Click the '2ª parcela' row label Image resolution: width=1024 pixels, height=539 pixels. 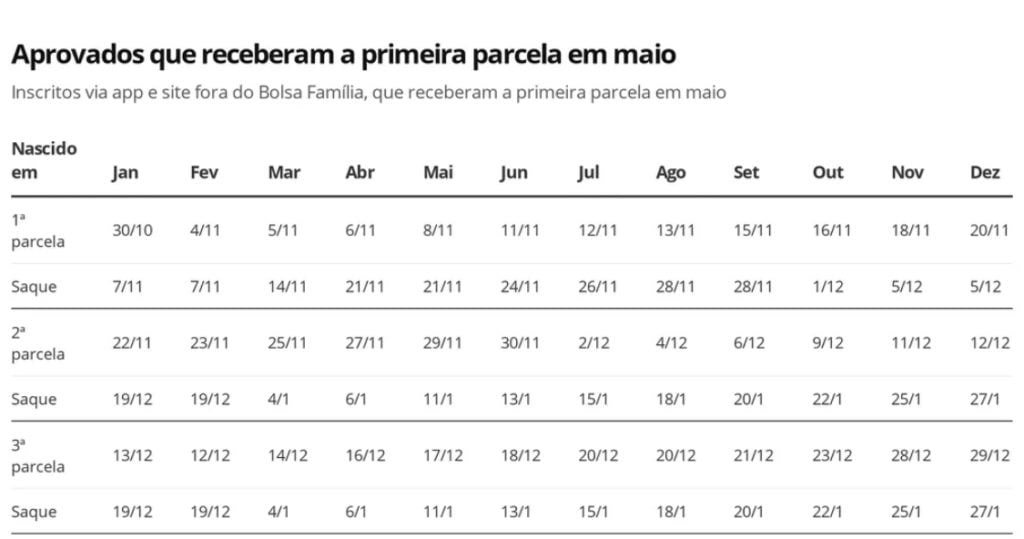[38, 343]
